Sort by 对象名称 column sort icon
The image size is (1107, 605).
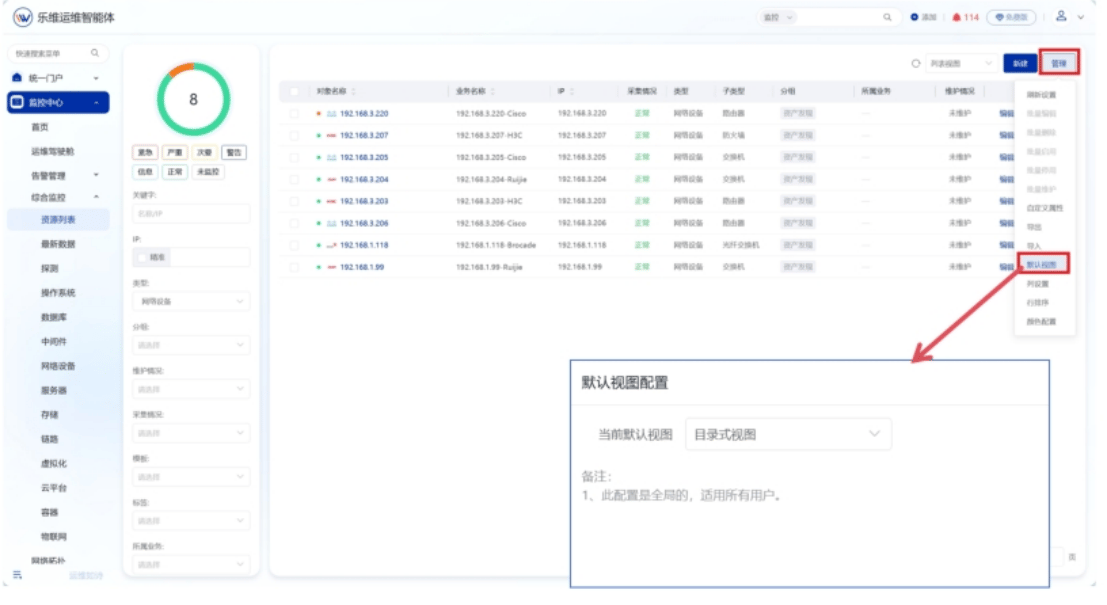pyautogui.click(x=353, y=92)
